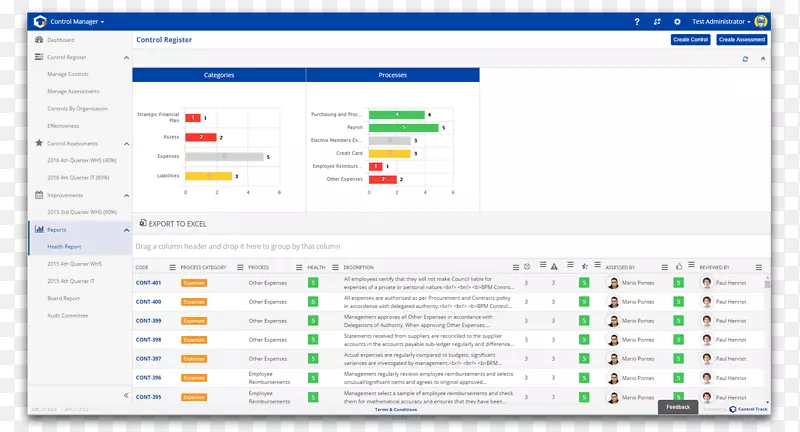The height and width of the screenshot is (432, 800).
Task: Select 2016 4th Quarter WHS (40%) assessment
Action: click(82, 160)
